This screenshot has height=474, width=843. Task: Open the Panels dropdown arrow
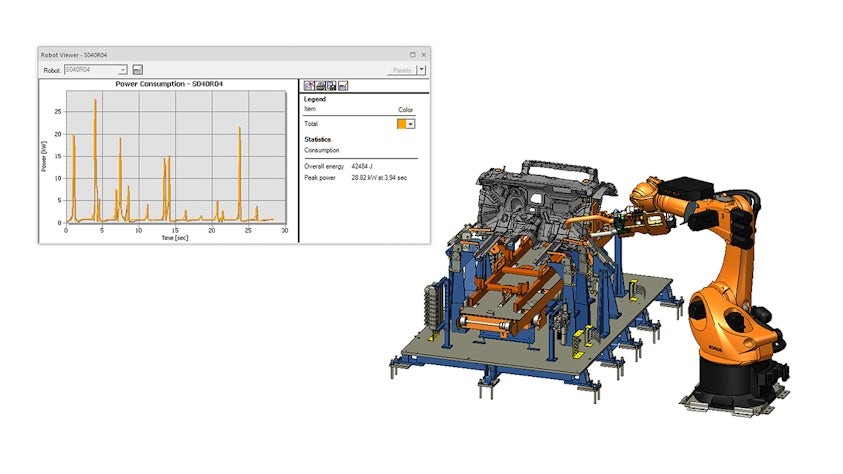[x=422, y=70]
